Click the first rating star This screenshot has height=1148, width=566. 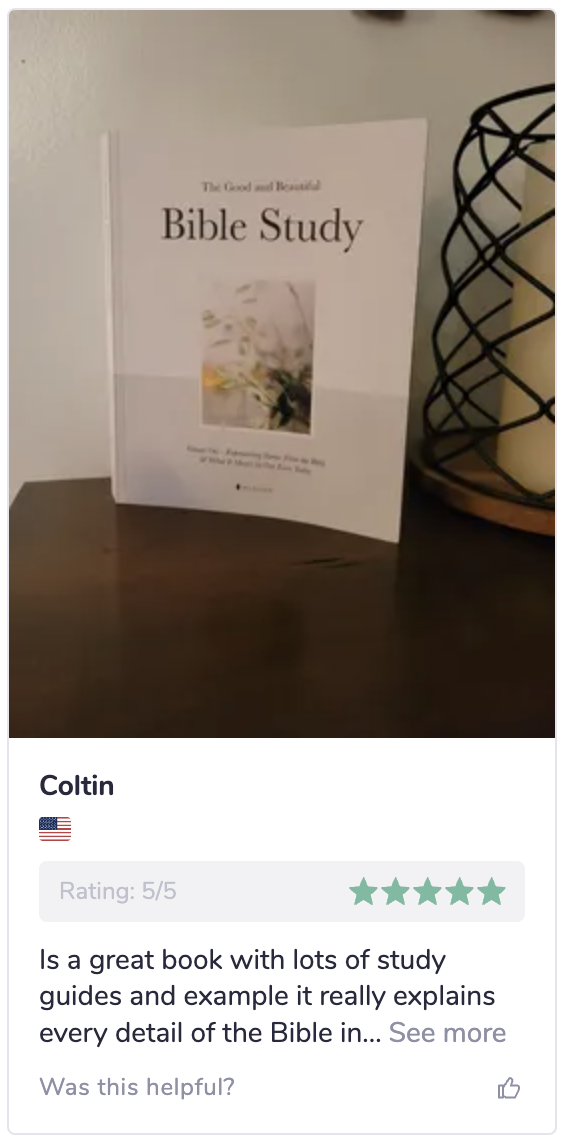tap(363, 892)
